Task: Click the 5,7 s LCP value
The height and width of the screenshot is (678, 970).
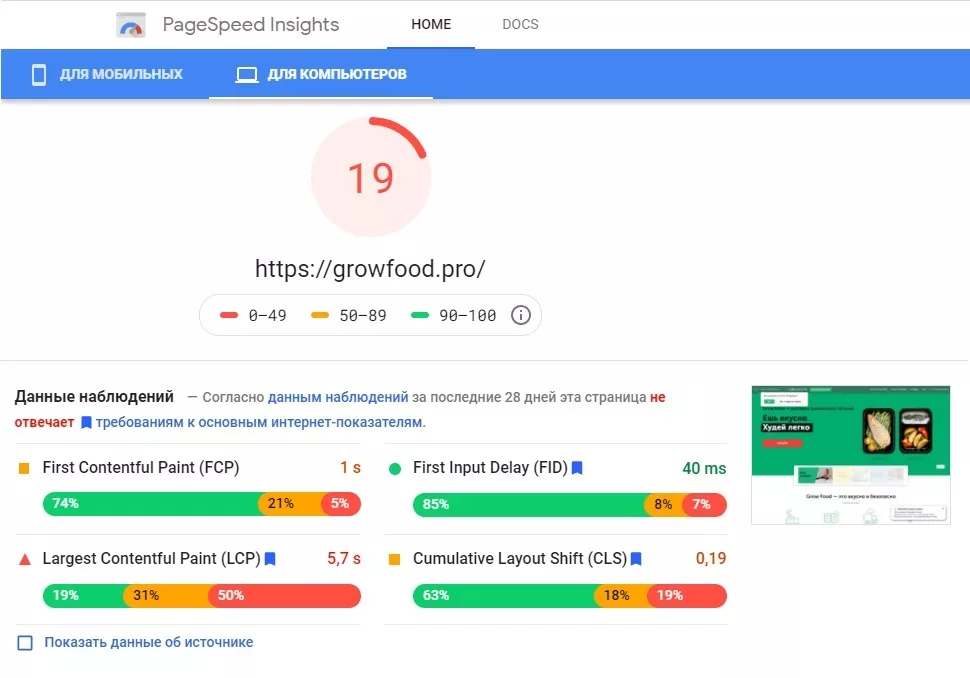Action: tap(344, 559)
